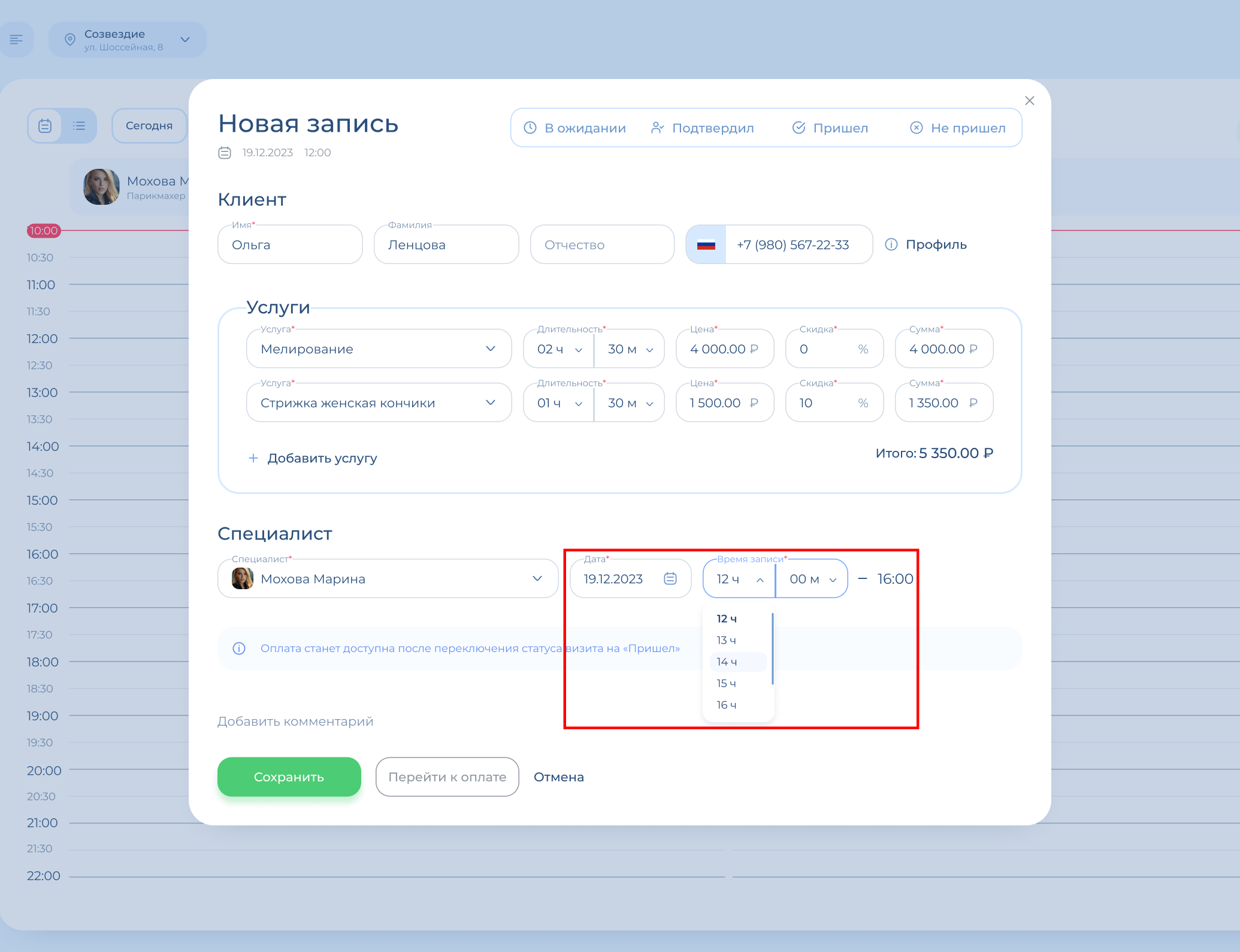The image size is (1240, 952).
Task: Click the 10:00 current time marker
Action: tap(44, 231)
